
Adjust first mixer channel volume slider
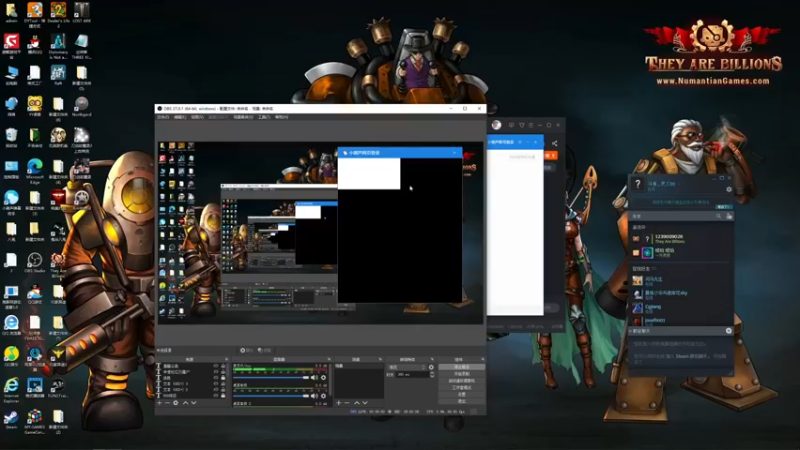click(271, 378)
